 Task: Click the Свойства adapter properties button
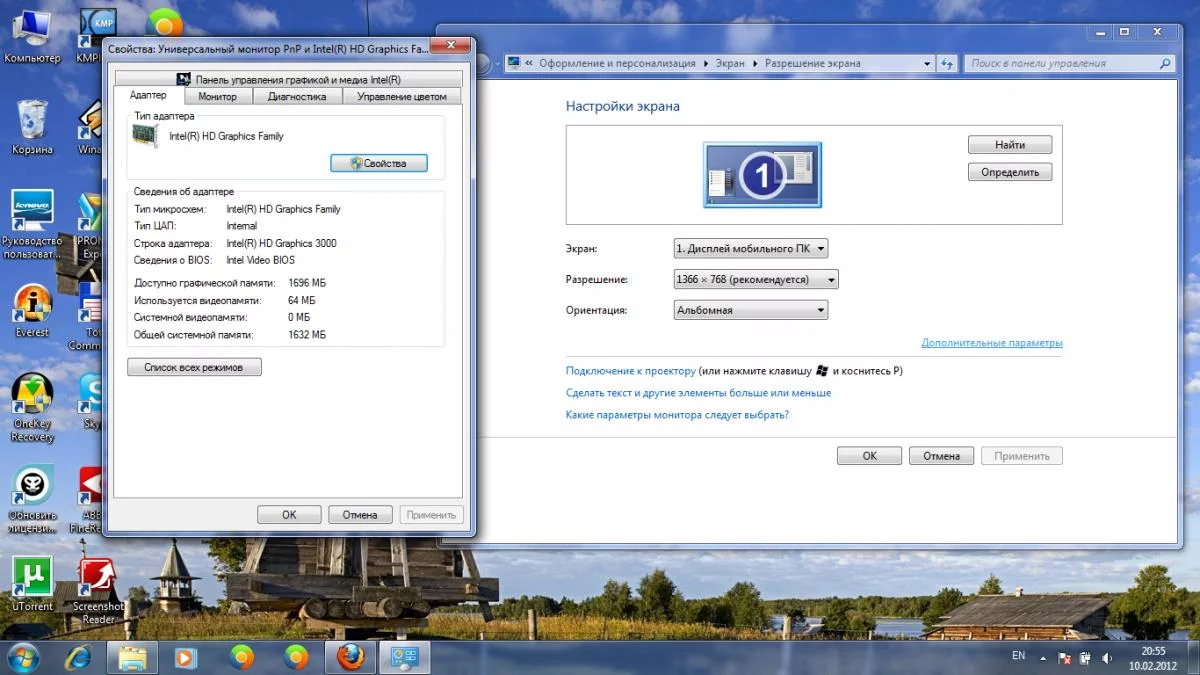pyautogui.click(x=379, y=163)
